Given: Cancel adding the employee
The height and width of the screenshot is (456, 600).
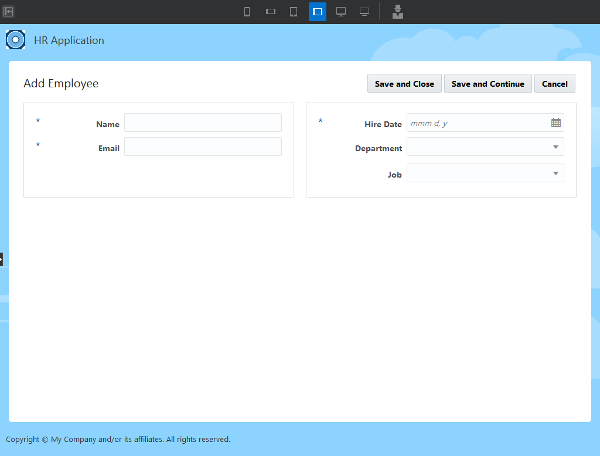Looking at the screenshot, I should point(554,84).
